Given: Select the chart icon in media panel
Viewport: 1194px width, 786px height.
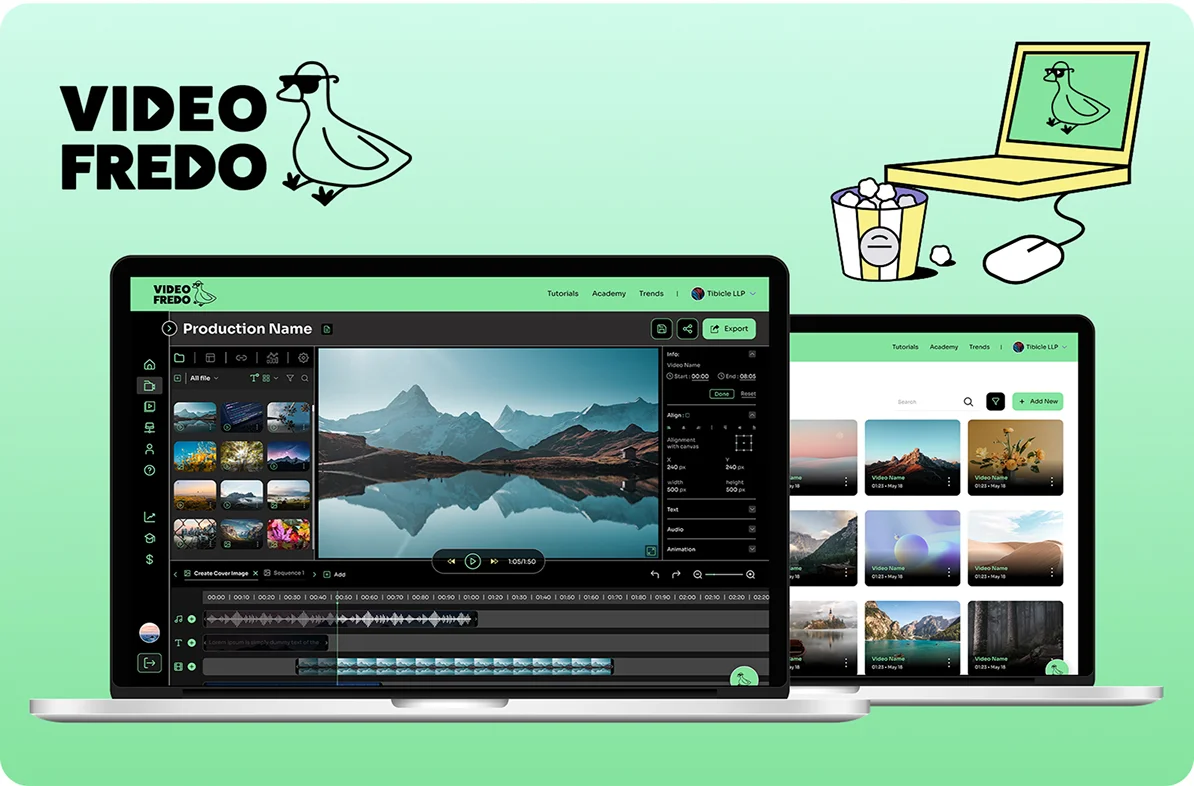Looking at the screenshot, I should coord(273,358).
